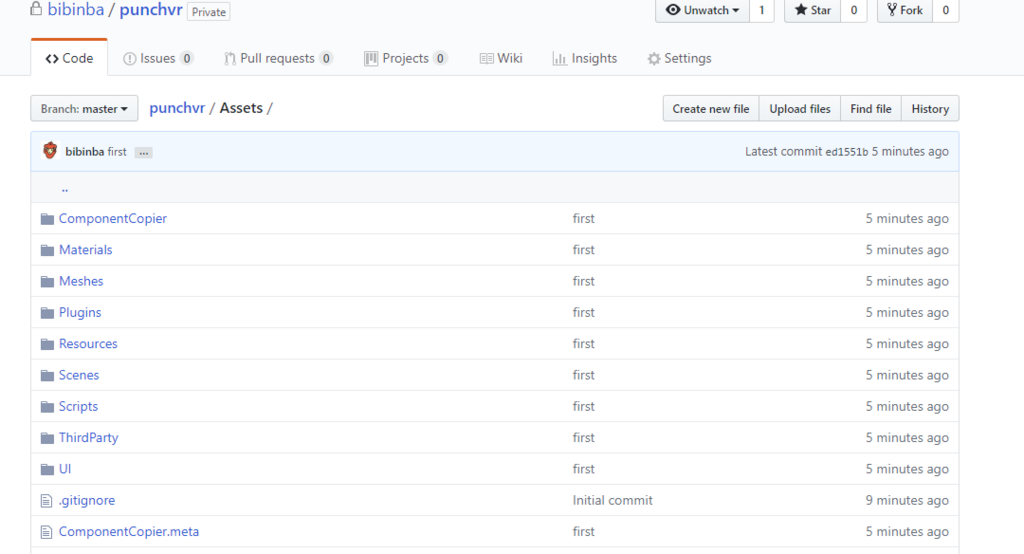Switch to the Insights tab
Viewport: 1024px width, 554px height.
point(584,58)
